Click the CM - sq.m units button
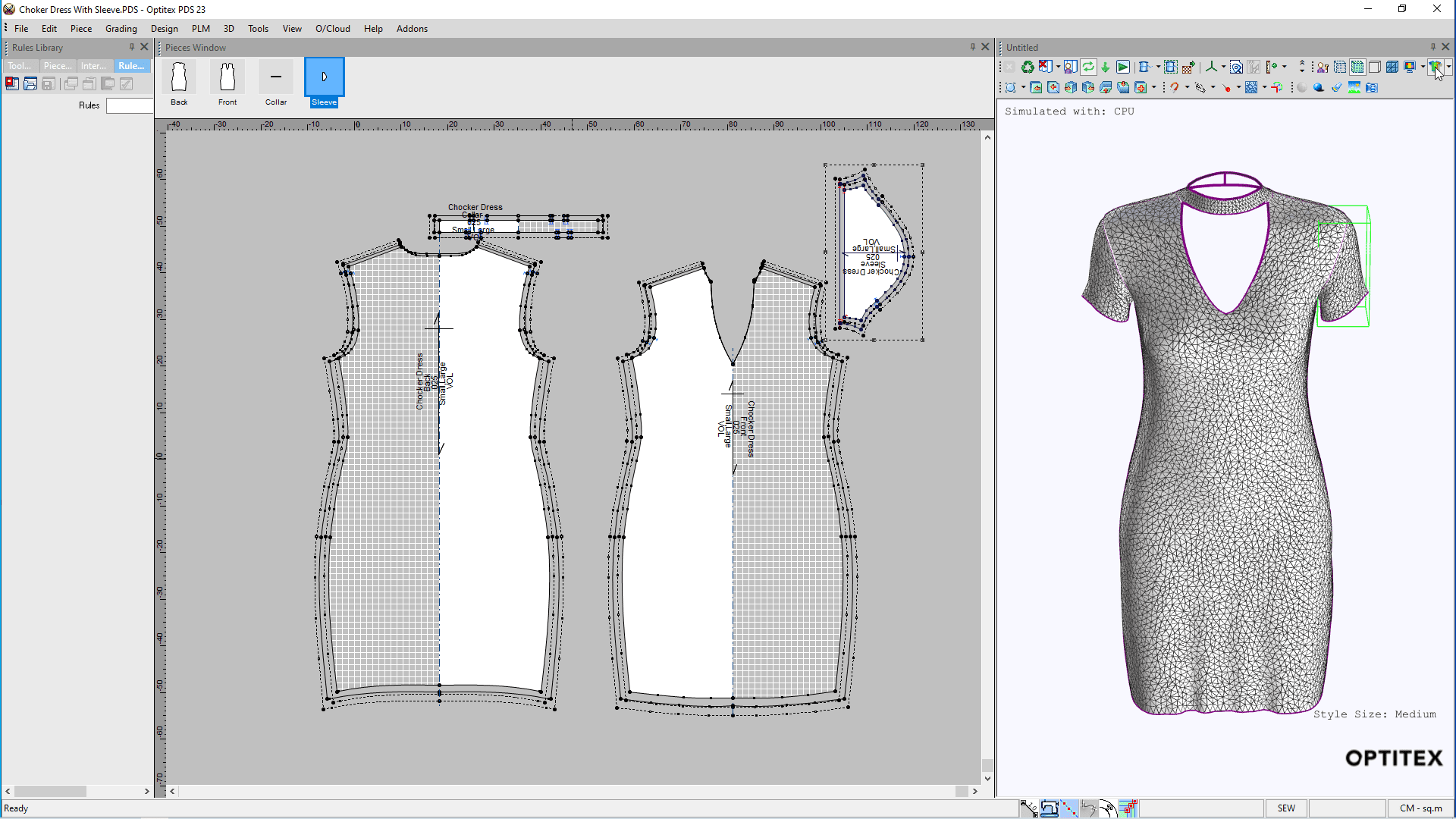The image size is (1456, 819). 1420,808
